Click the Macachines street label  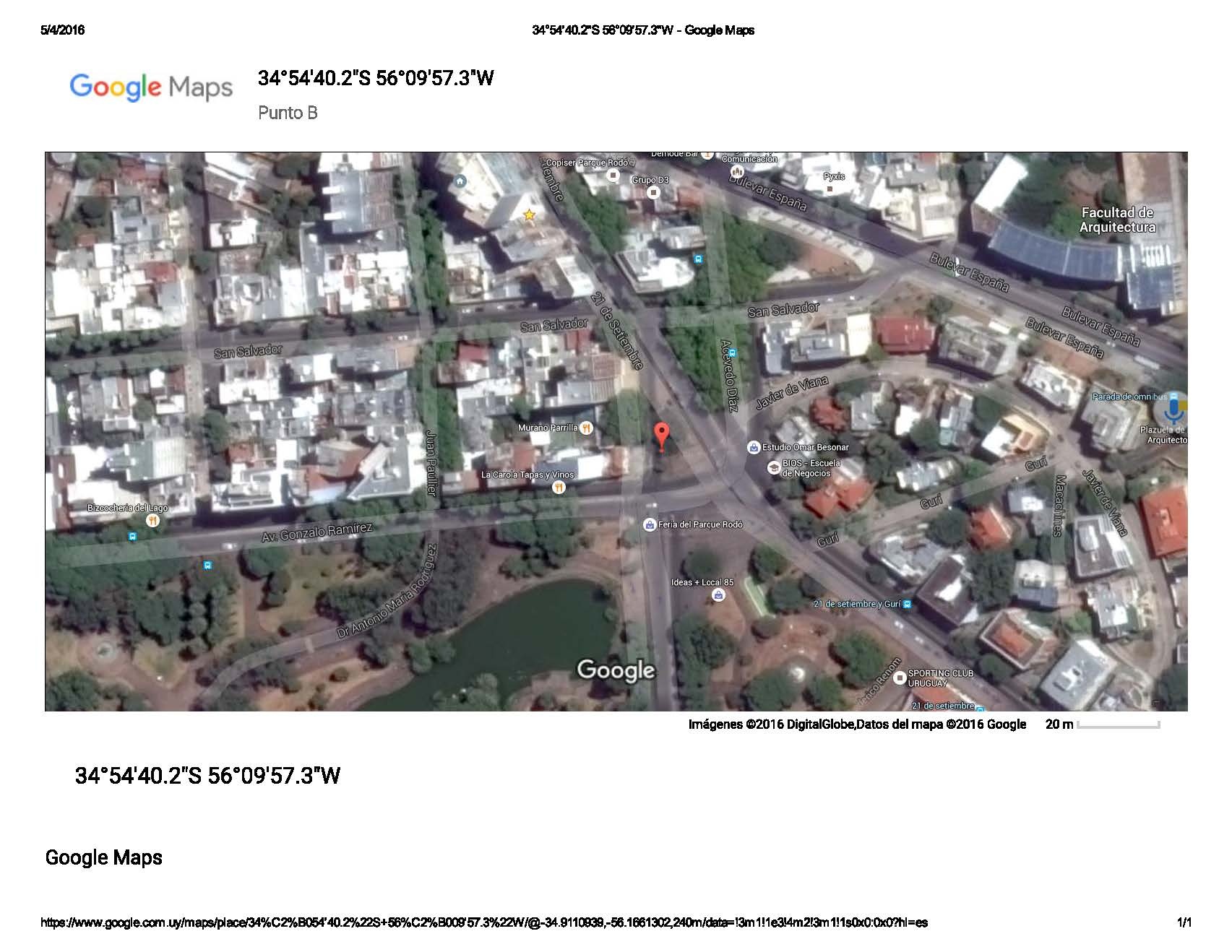click(x=1059, y=506)
